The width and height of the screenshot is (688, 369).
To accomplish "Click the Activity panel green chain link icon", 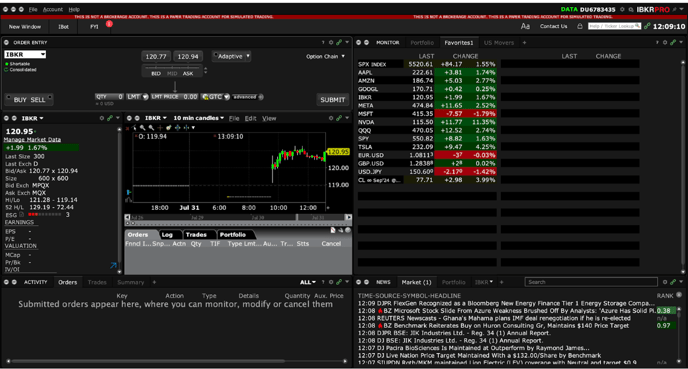I will click(339, 282).
